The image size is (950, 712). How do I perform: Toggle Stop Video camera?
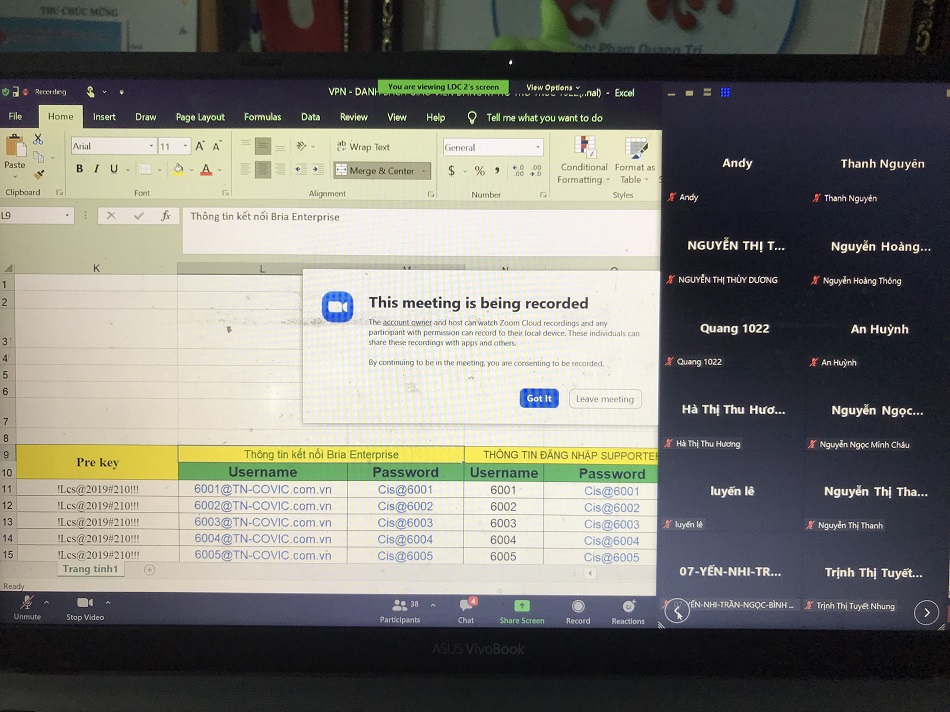[85, 602]
